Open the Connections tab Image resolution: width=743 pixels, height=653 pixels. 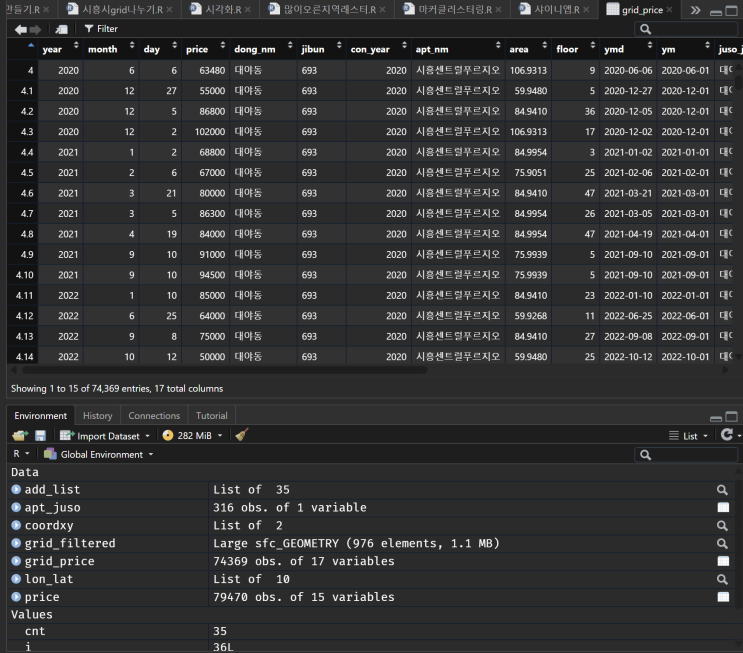click(154, 416)
